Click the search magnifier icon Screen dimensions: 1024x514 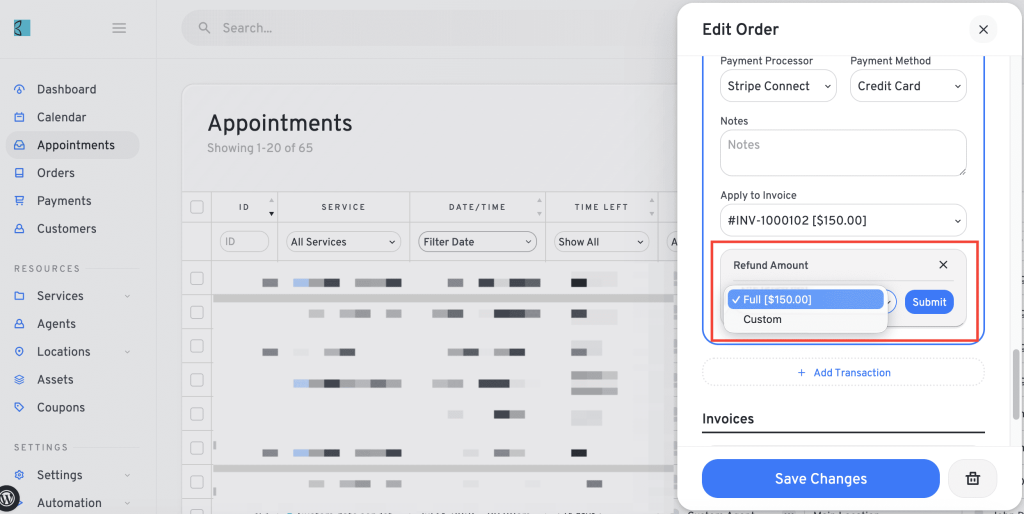pyautogui.click(x=204, y=28)
